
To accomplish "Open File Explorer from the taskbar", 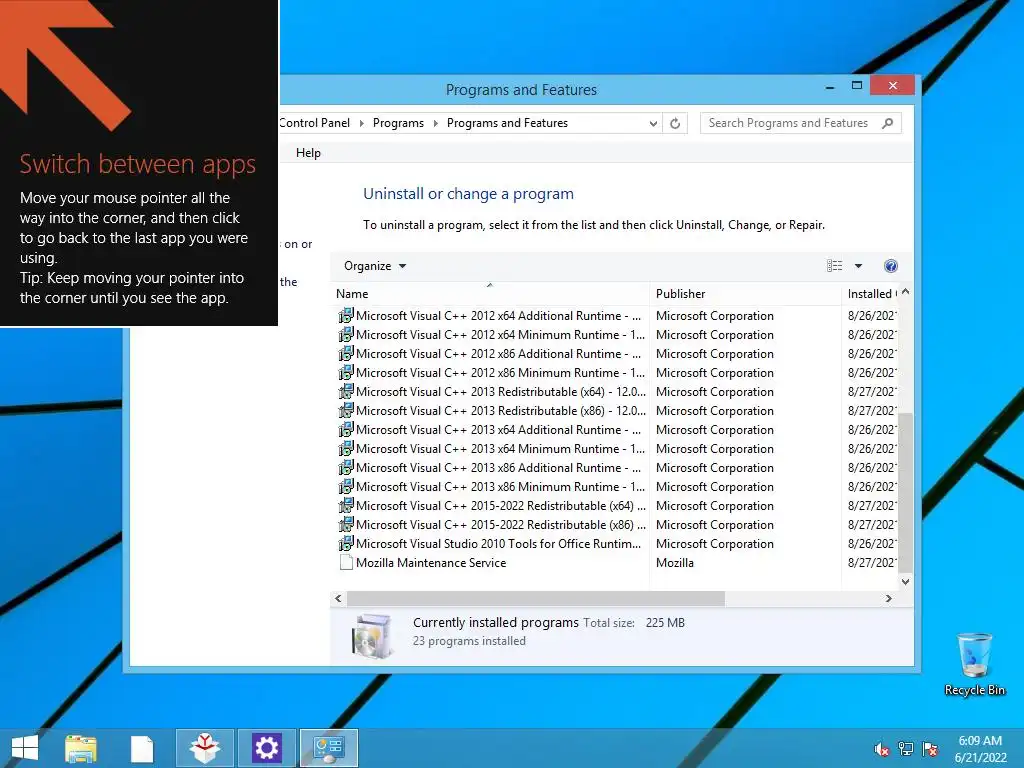I will pos(81,748).
